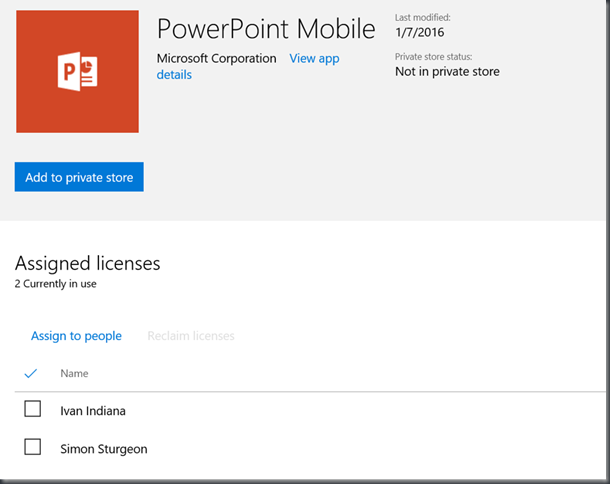Select the Simon Sturgeon name entry
This screenshot has height=484, width=610.
tap(104, 449)
